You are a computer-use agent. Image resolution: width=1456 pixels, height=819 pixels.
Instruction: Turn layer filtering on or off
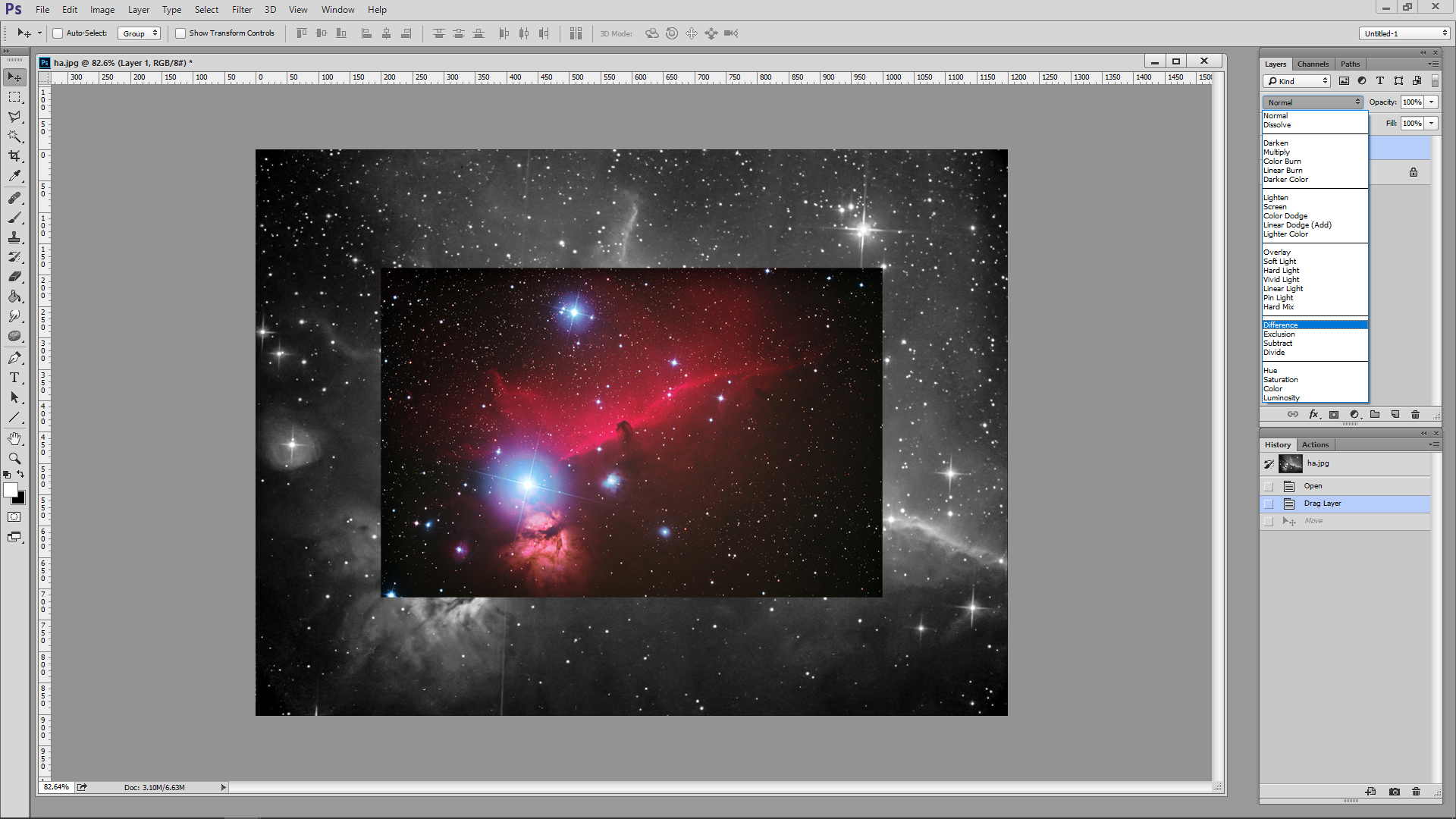tap(1435, 81)
